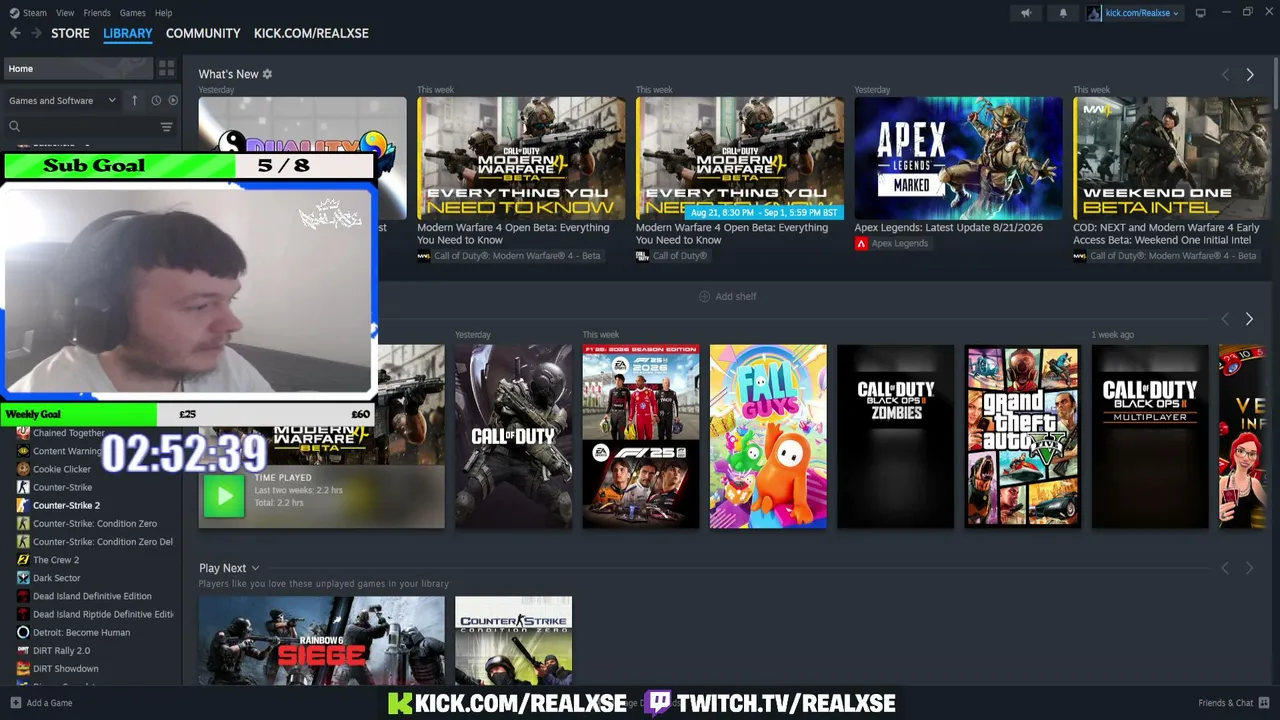Open the announcements megaphone icon
Viewport: 1280px width, 720px height.
click(x=1025, y=13)
